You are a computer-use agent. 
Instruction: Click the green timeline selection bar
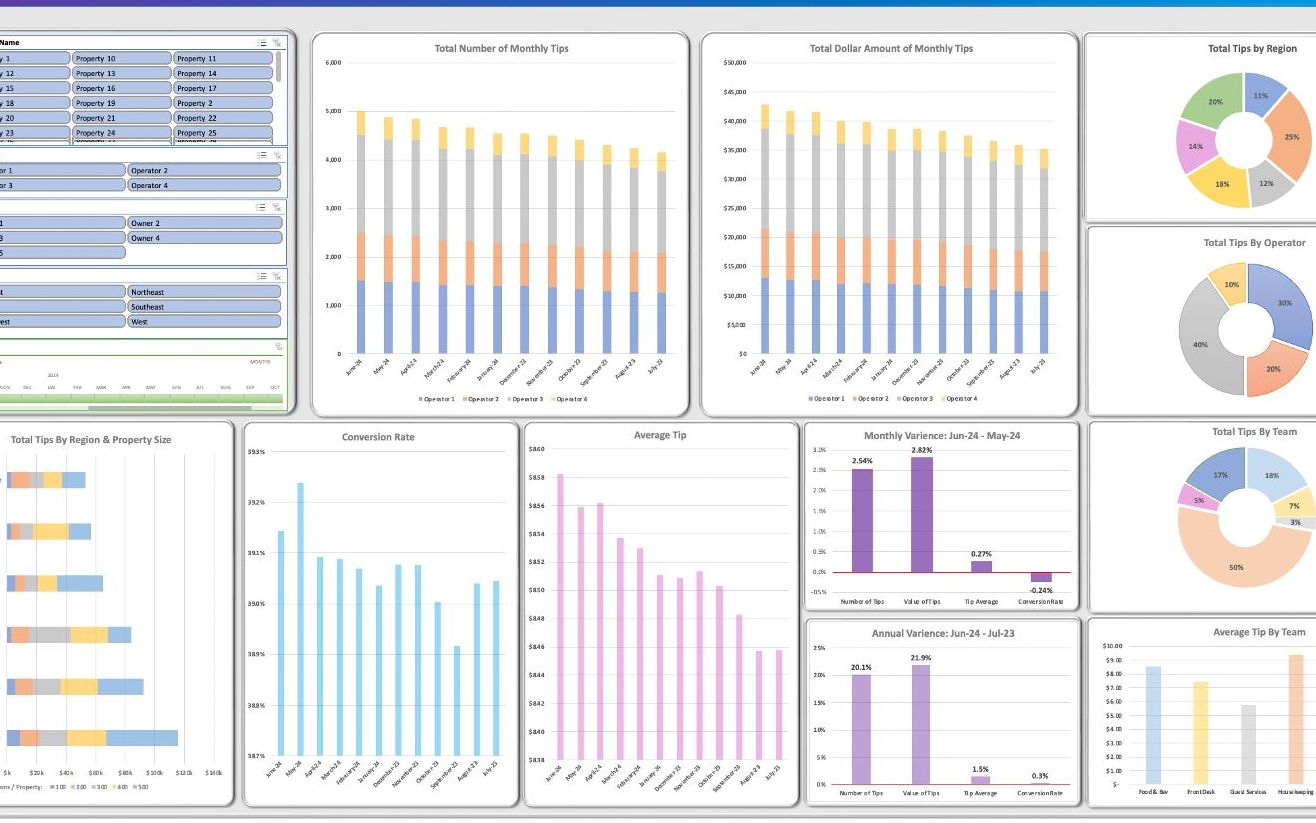(x=143, y=398)
